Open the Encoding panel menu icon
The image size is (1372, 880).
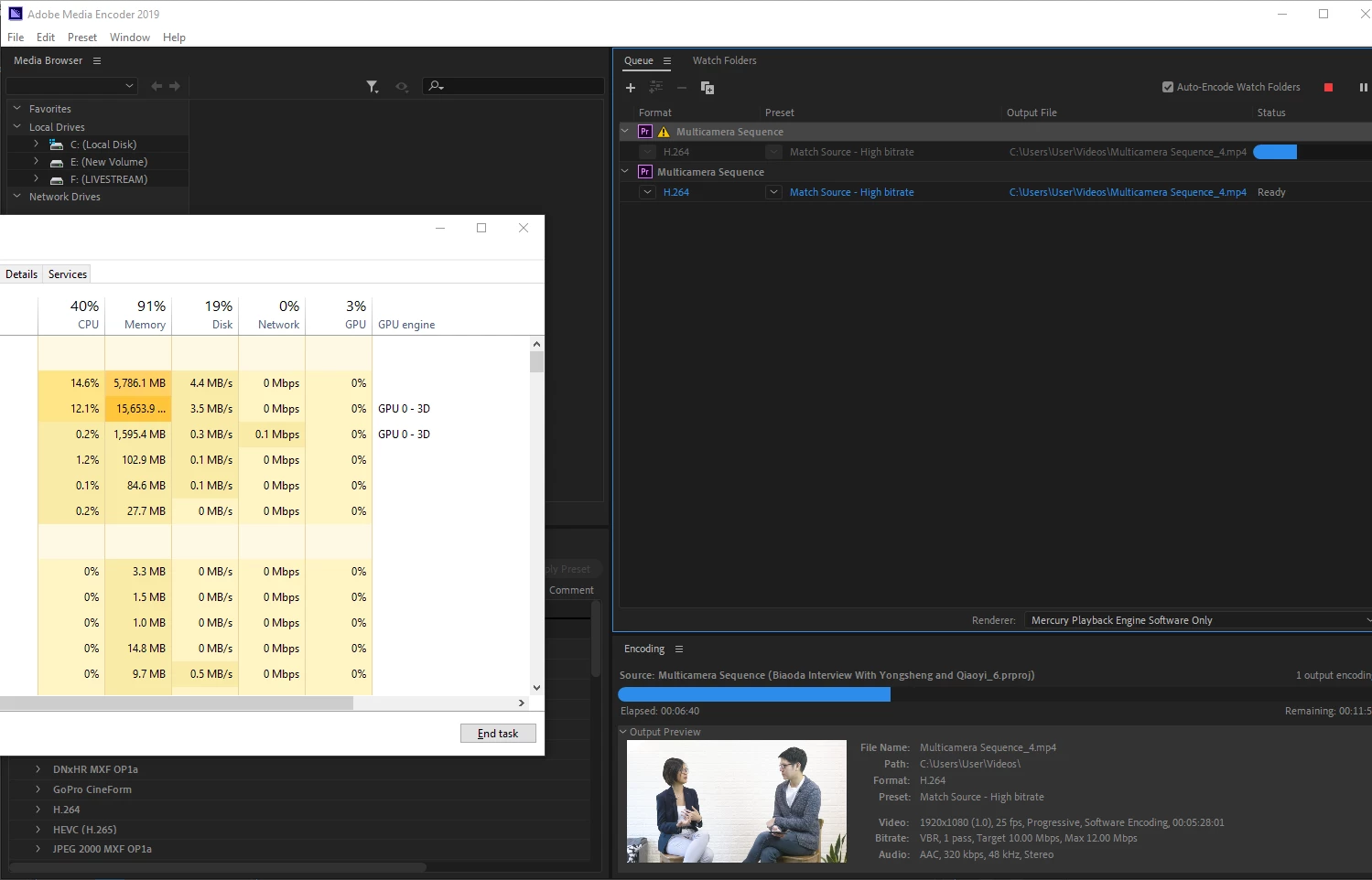coord(679,649)
